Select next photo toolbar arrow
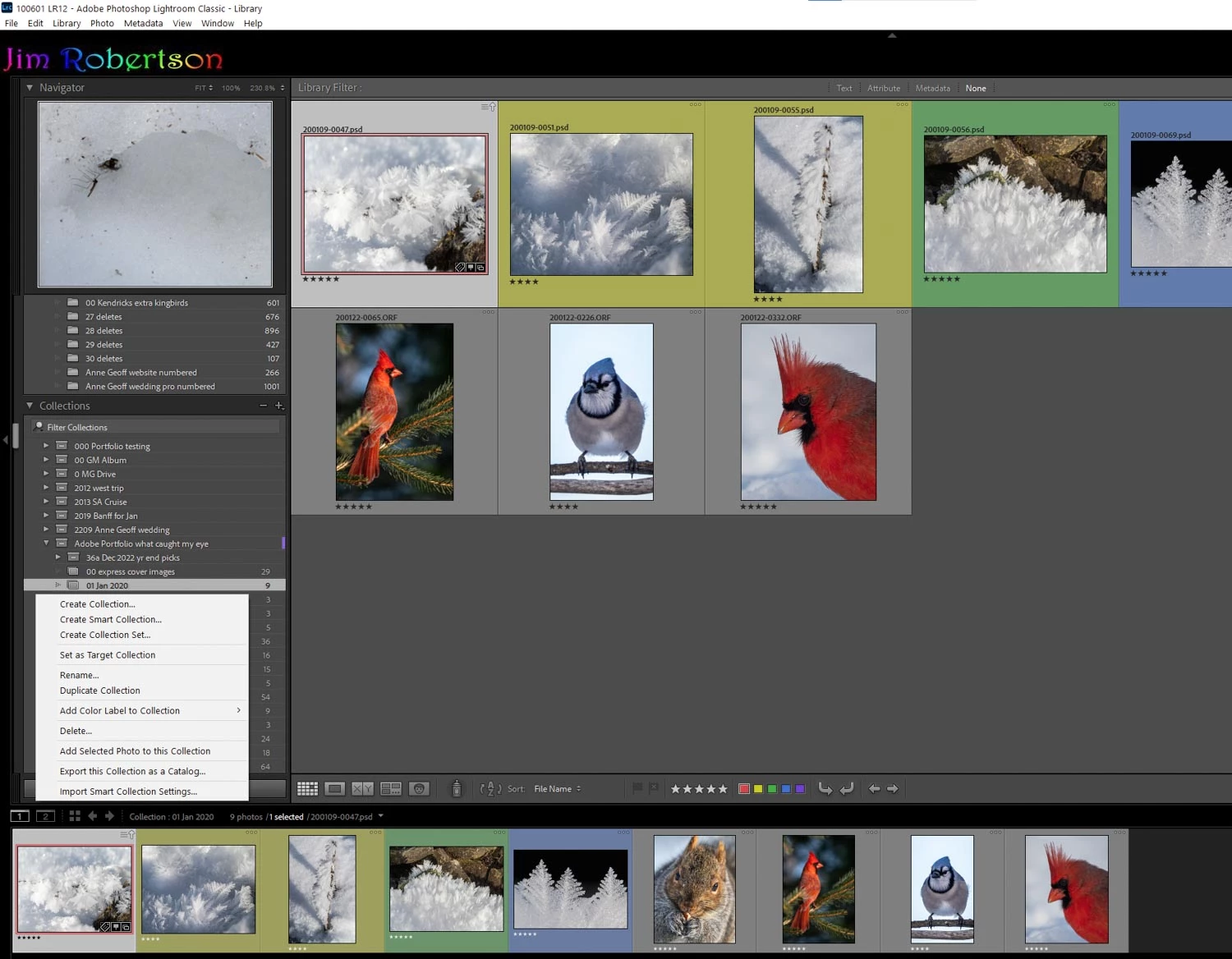 point(893,789)
